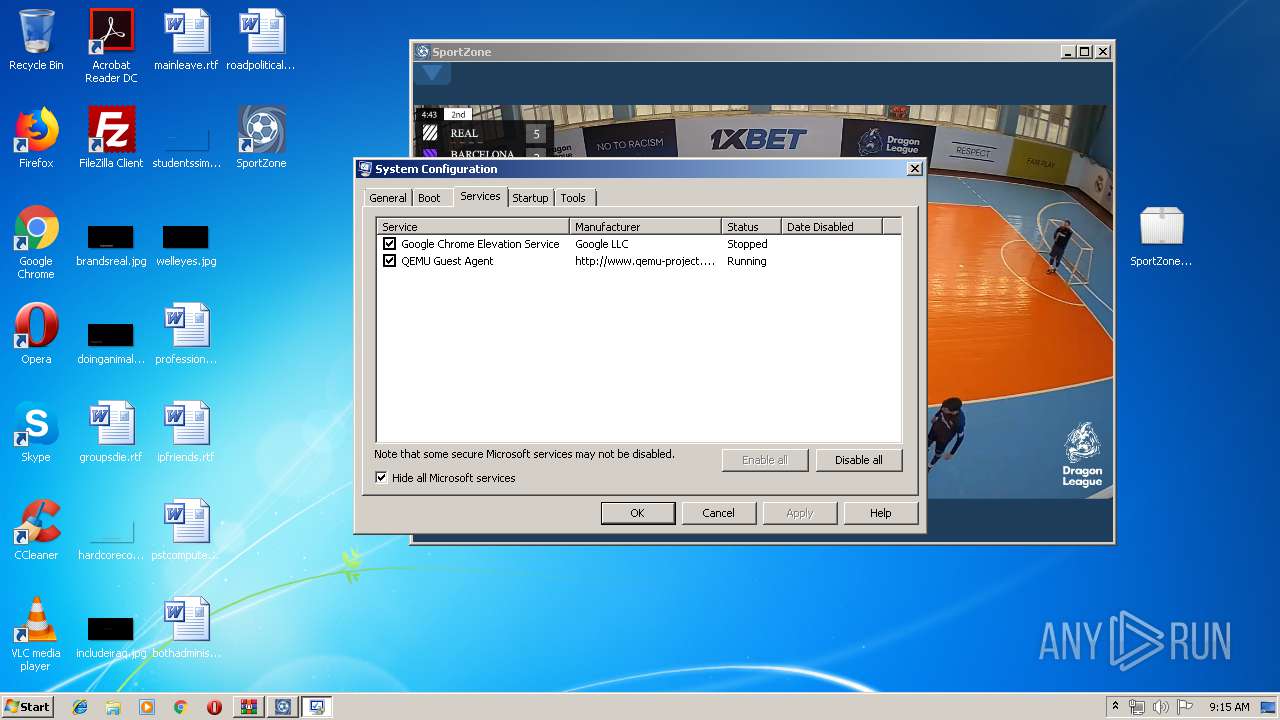Open the Start menu

point(27,707)
